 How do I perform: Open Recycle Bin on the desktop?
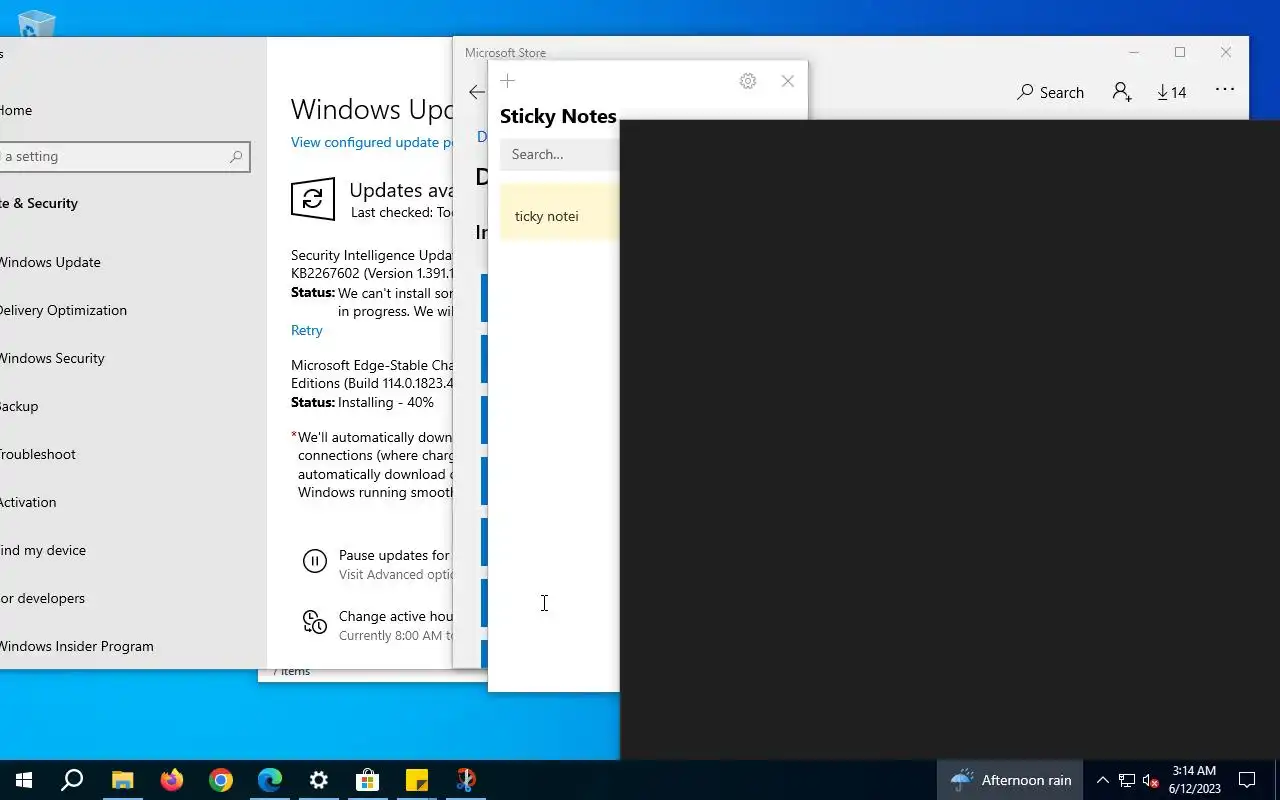[35, 23]
